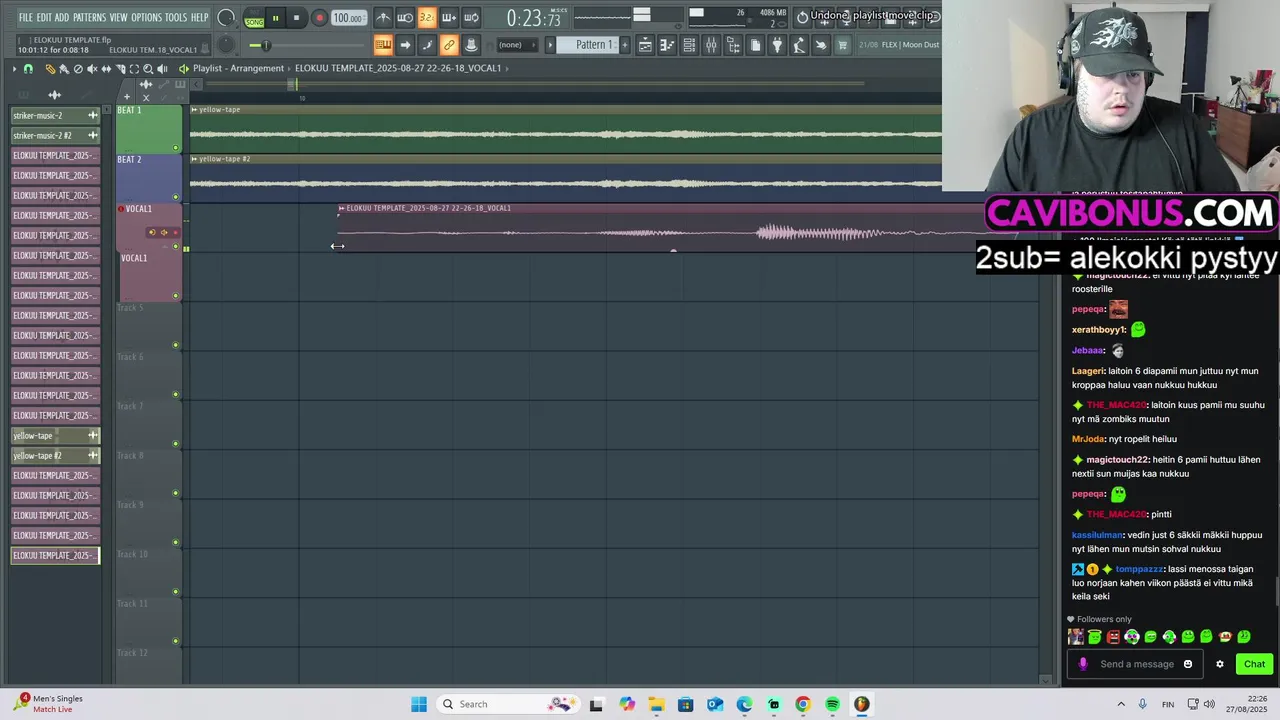The height and width of the screenshot is (720, 1280).
Task: Toggle the metronome icon
Action: point(383,18)
